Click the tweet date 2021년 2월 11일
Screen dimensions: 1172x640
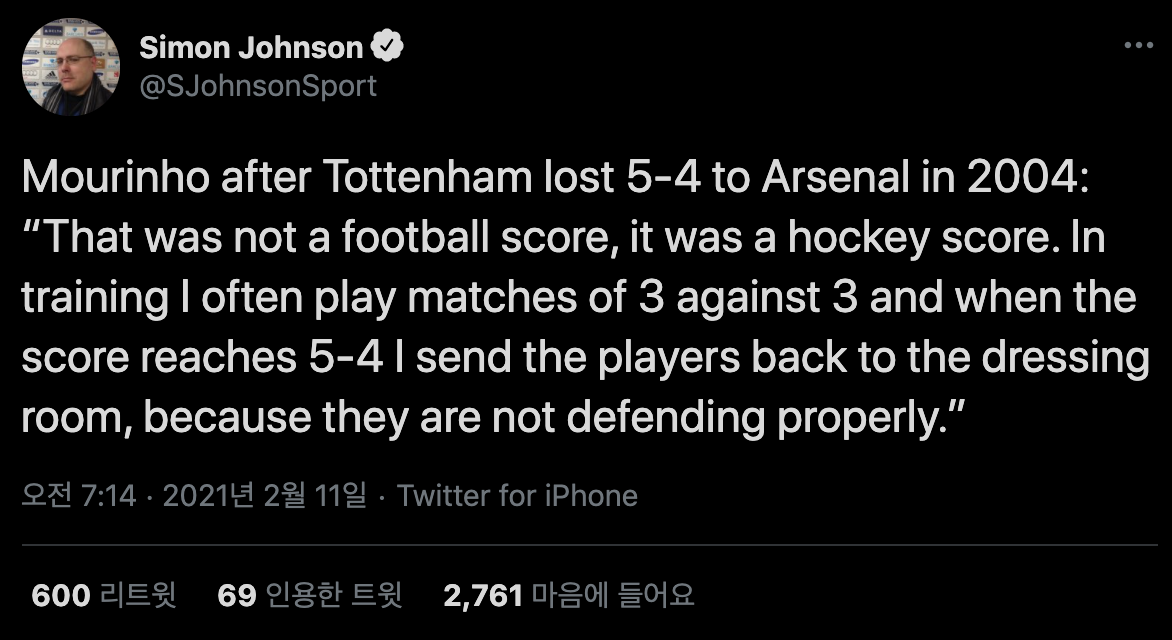click(264, 495)
